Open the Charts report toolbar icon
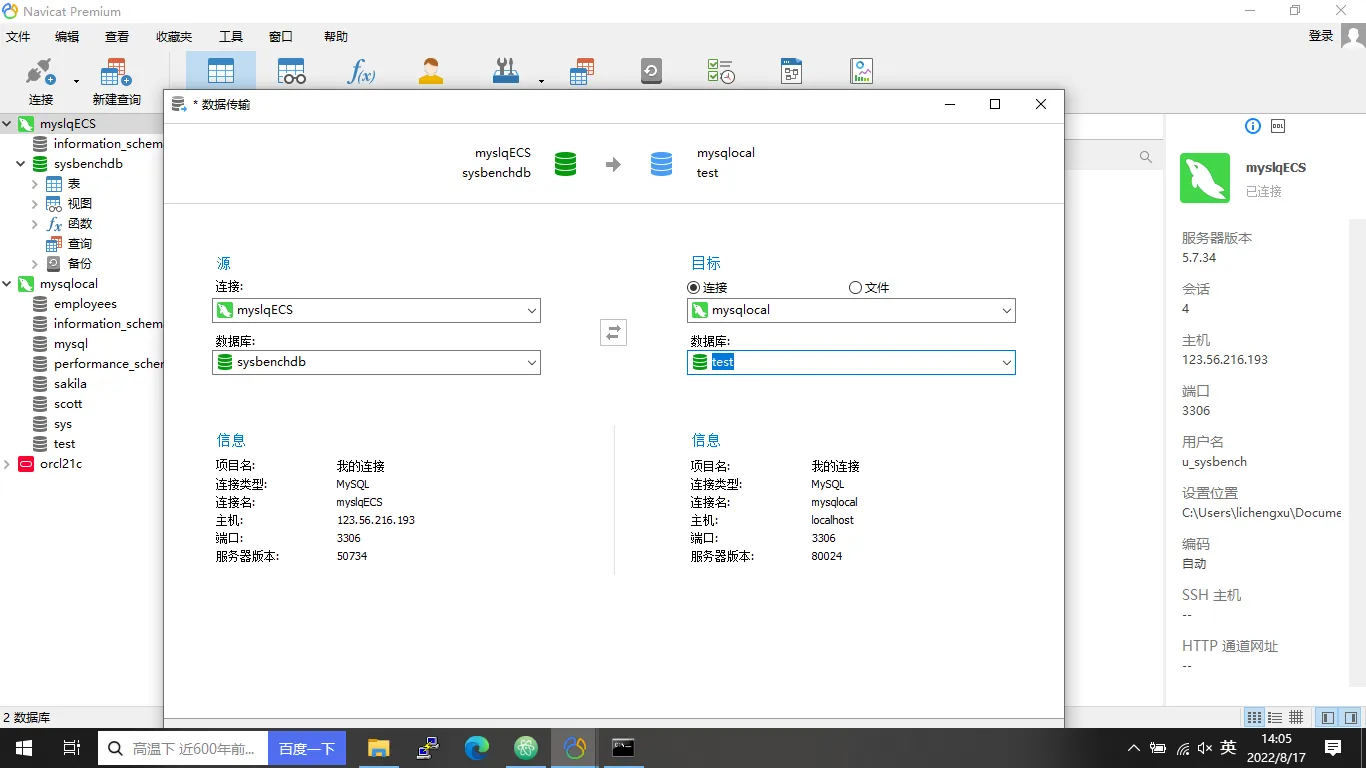1366x768 pixels. pyautogui.click(x=862, y=71)
